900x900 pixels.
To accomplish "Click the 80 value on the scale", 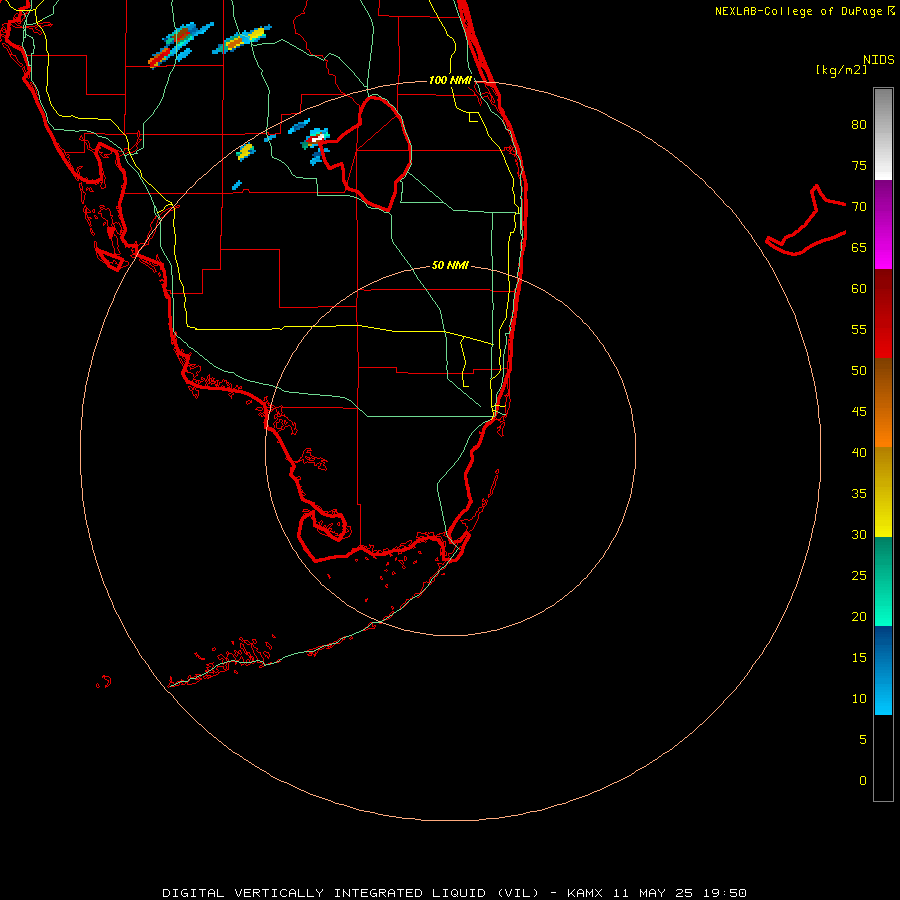I will tap(859, 125).
